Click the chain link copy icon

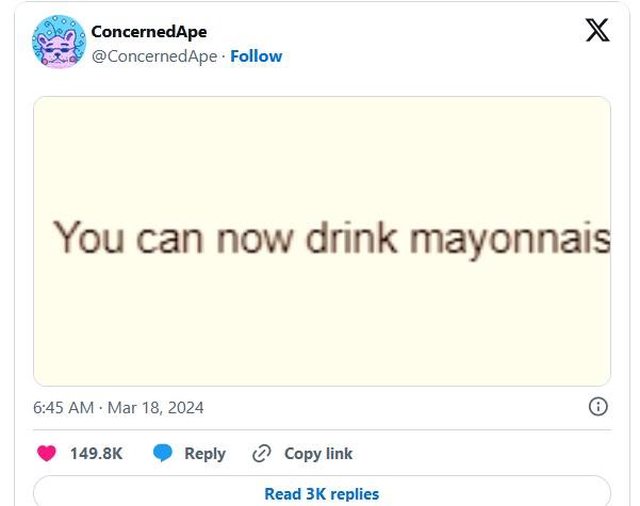tap(262, 453)
